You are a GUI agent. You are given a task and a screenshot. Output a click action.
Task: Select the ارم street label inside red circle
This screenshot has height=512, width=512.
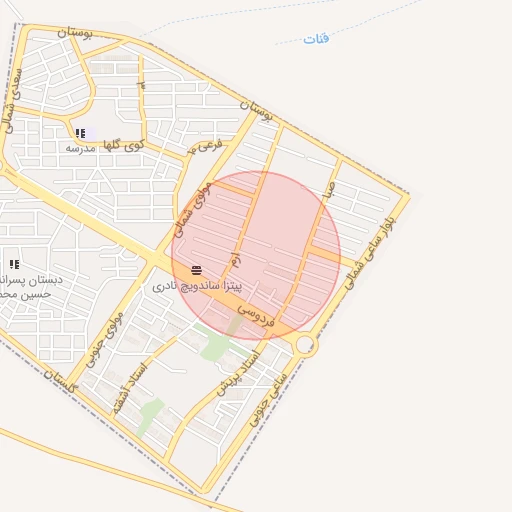pyautogui.click(x=236, y=260)
